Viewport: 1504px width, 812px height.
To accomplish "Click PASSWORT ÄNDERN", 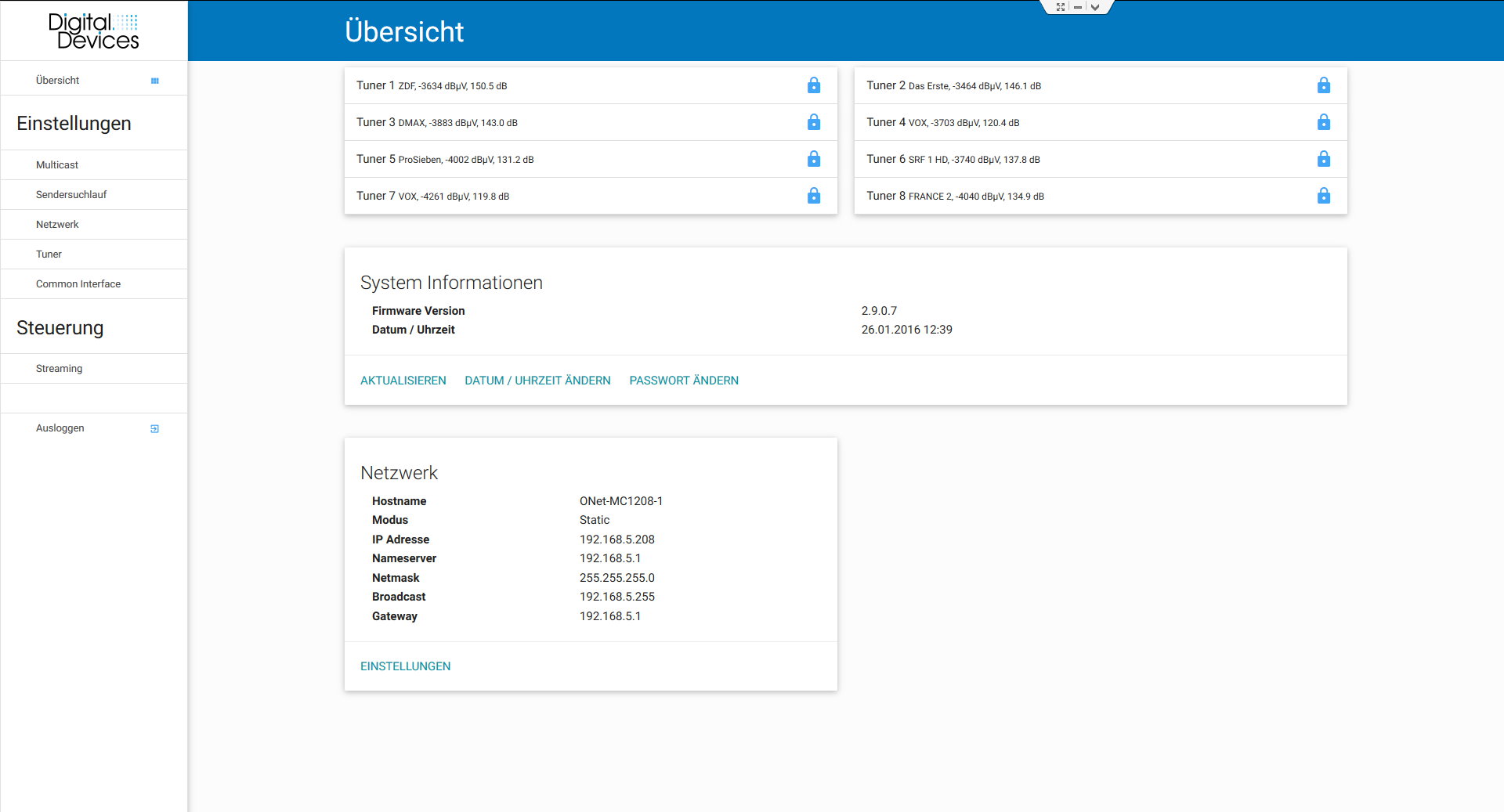I will coord(684,381).
